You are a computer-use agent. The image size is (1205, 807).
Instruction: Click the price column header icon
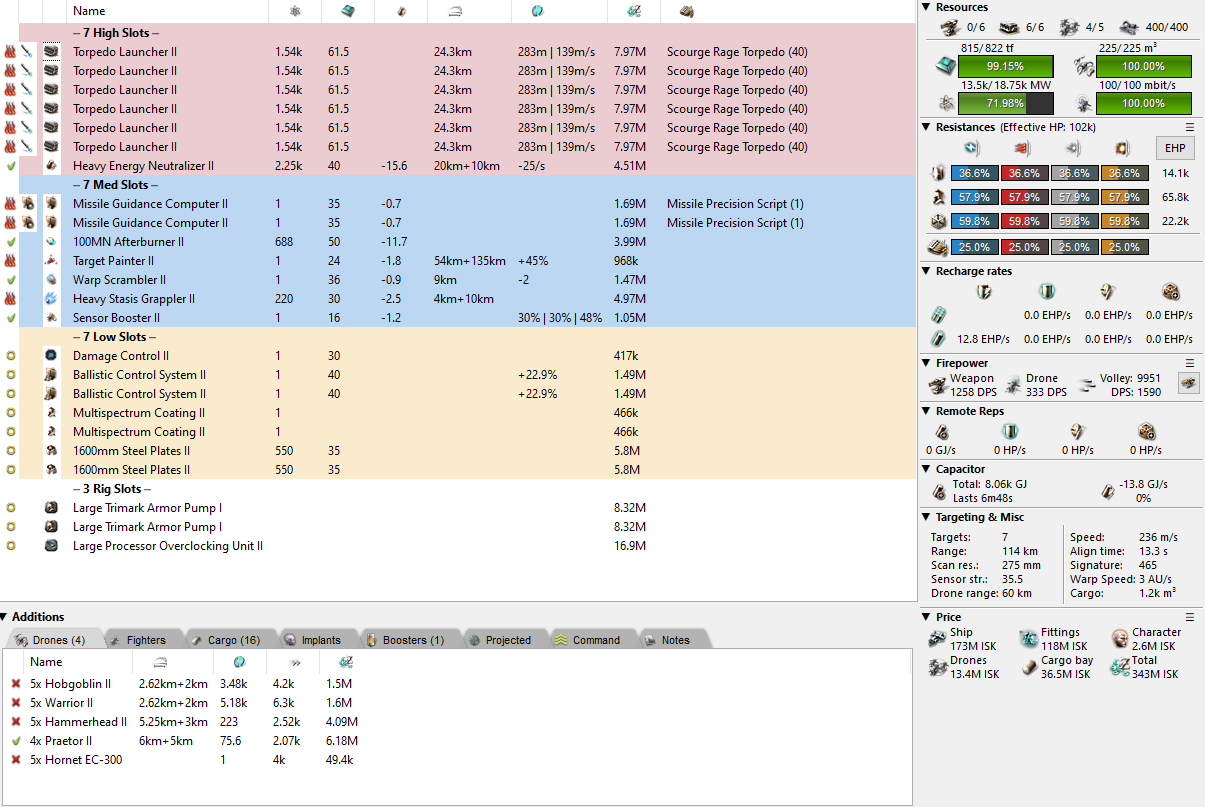pos(633,11)
